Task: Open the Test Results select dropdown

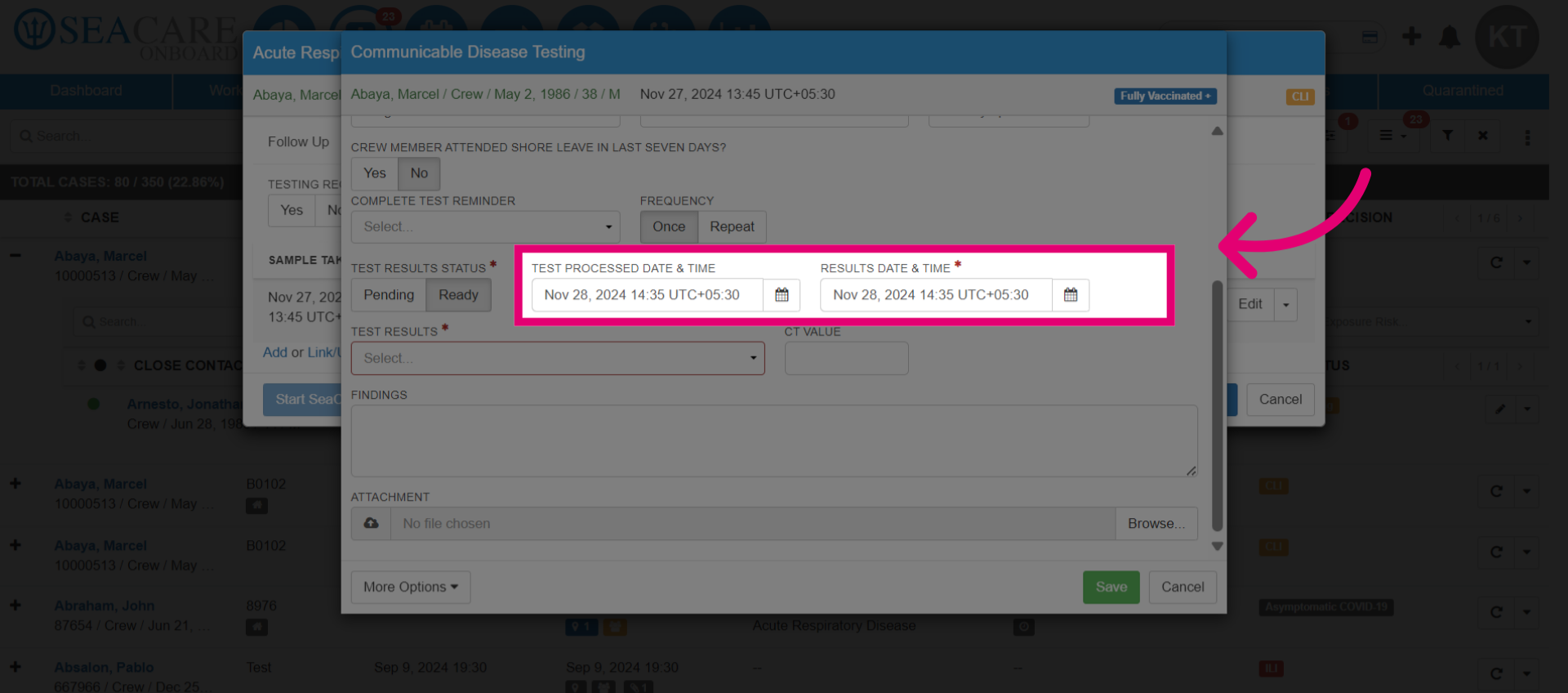Action: point(558,359)
